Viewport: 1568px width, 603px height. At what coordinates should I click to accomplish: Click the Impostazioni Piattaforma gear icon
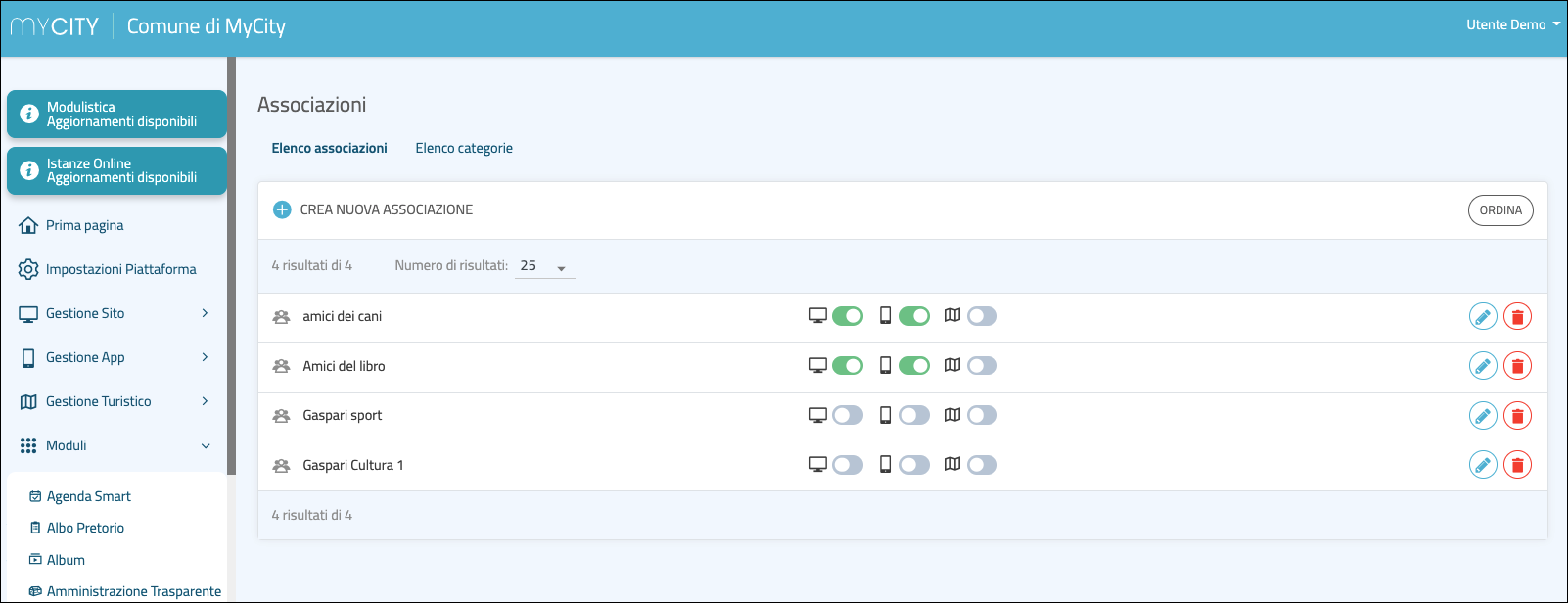pyautogui.click(x=28, y=269)
